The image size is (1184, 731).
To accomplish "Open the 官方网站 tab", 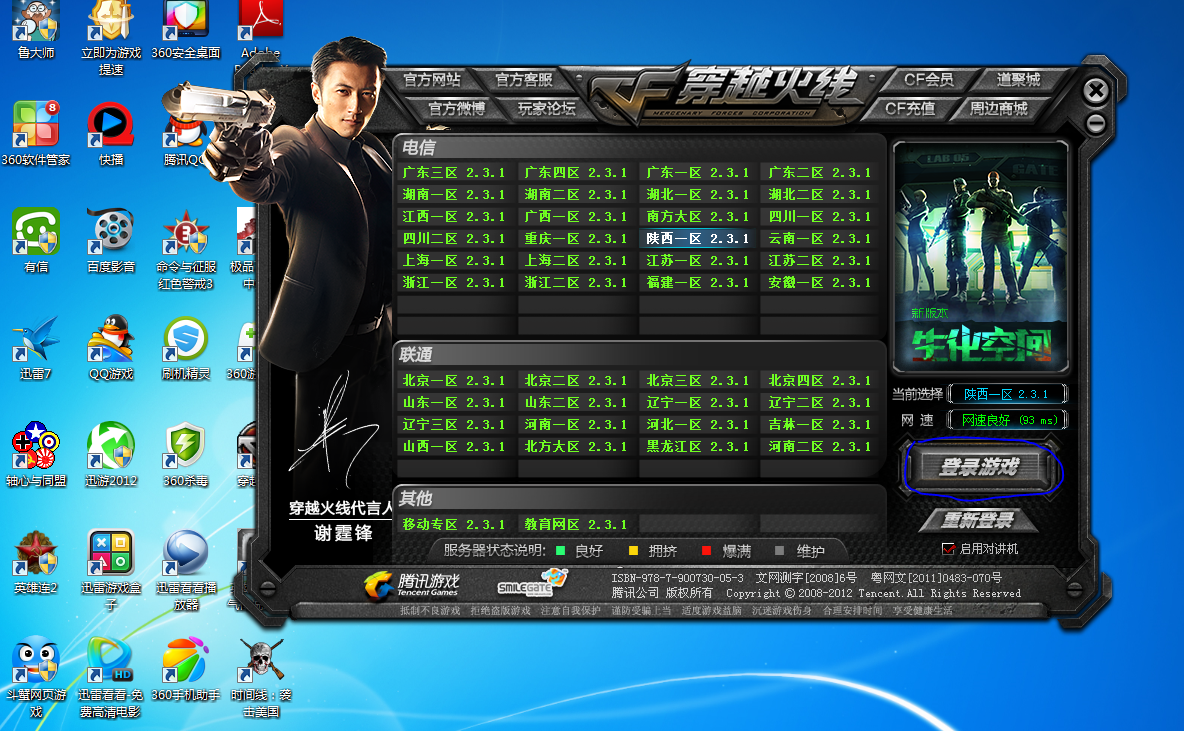I will (x=432, y=79).
